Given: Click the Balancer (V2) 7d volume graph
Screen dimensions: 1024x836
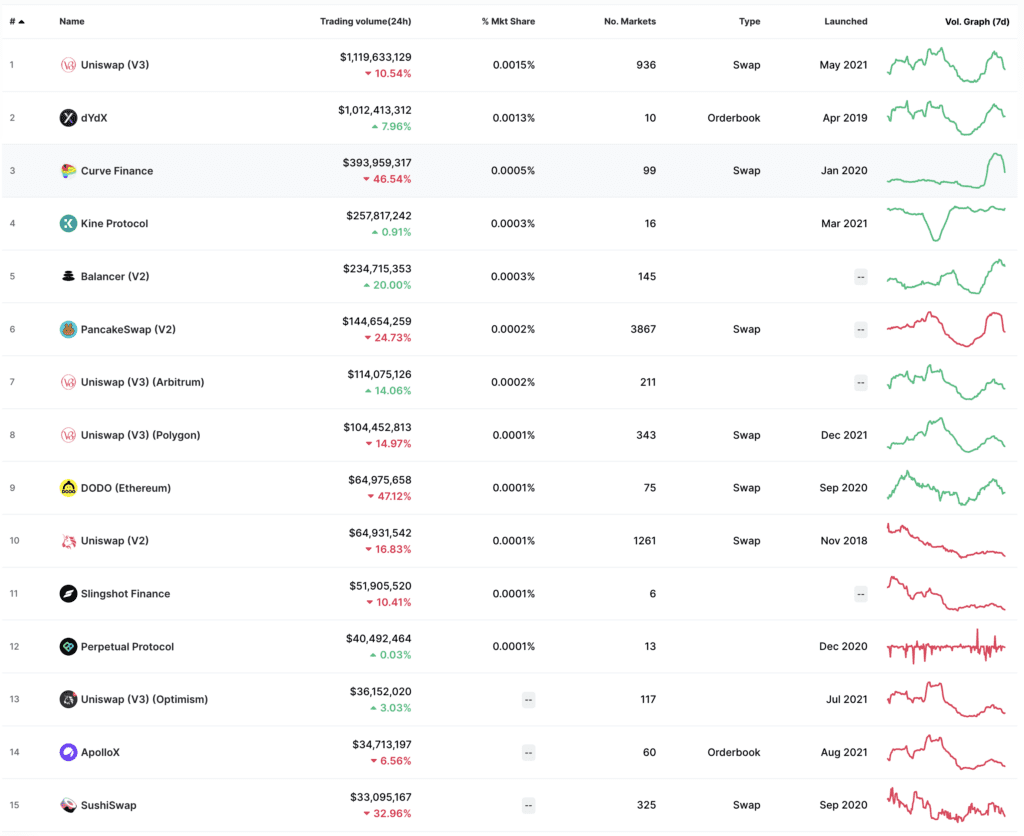Looking at the screenshot, I should coord(946,276).
